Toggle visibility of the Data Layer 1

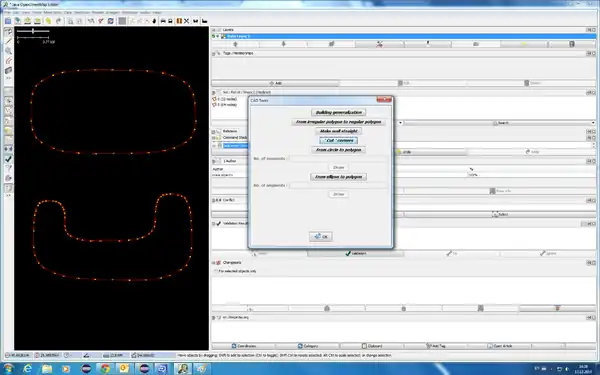(x=217, y=36)
